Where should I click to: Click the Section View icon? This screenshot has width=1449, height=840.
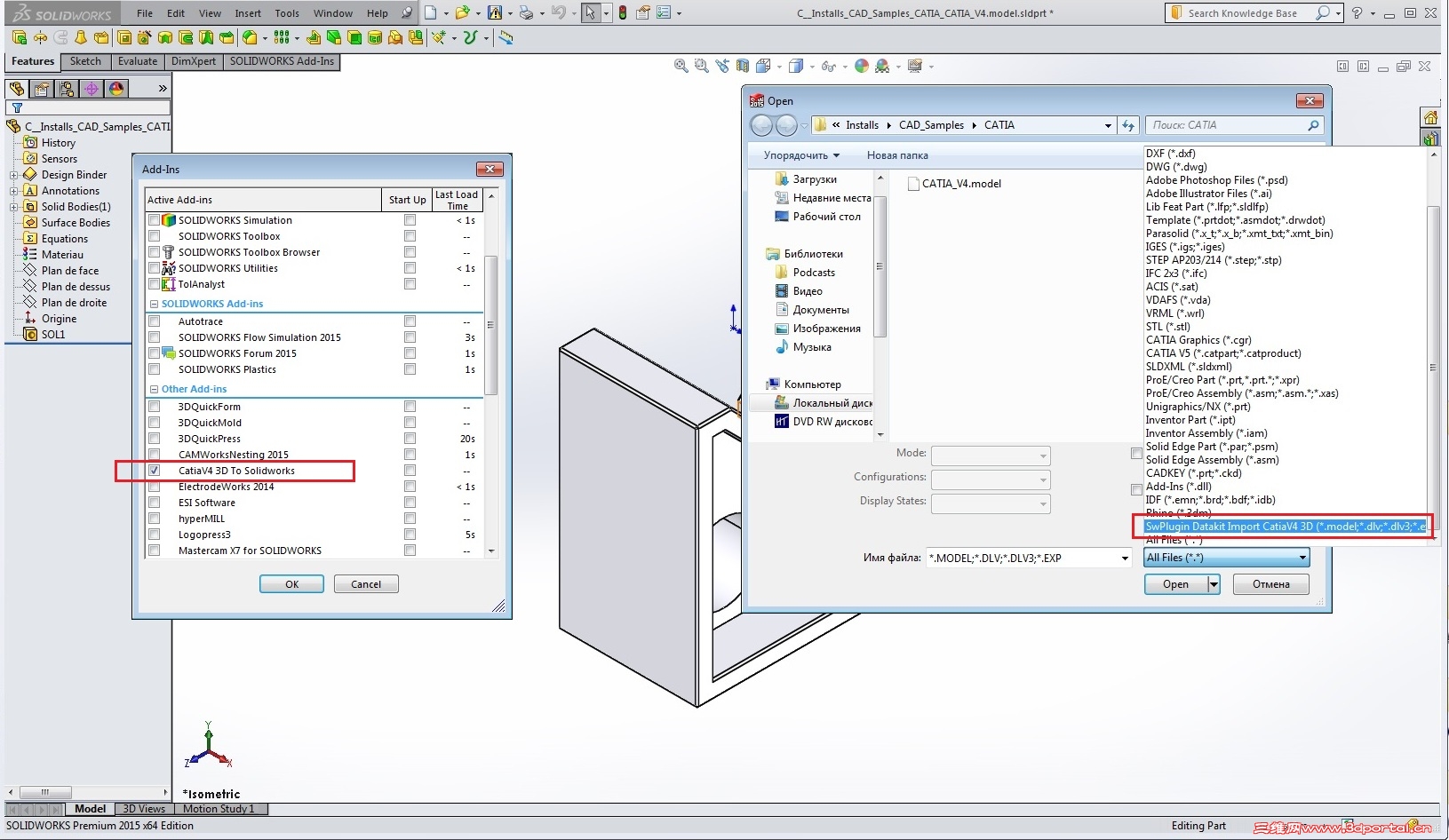[x=743, y=66]
